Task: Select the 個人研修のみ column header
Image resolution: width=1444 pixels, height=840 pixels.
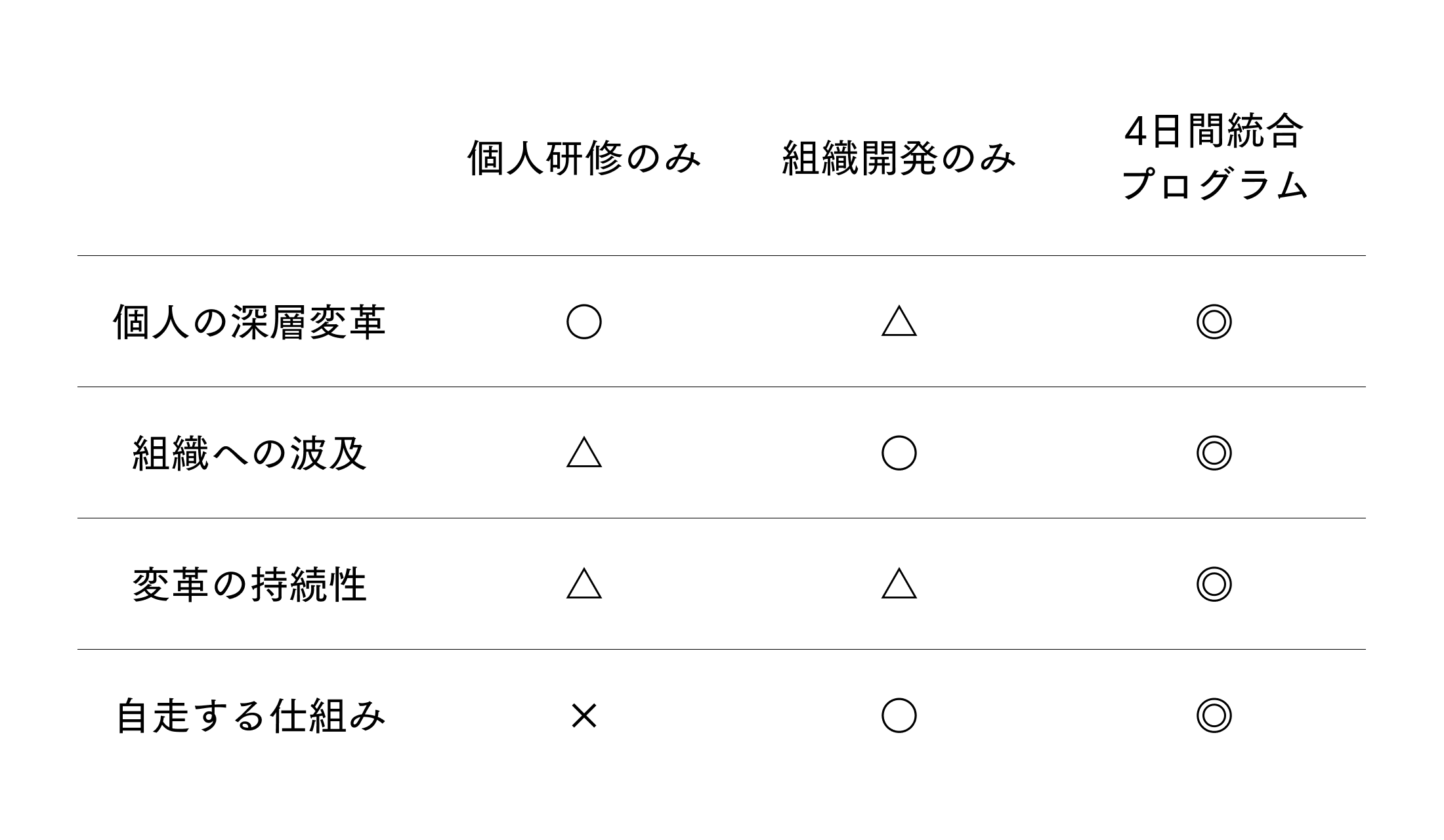Action: 584,159
